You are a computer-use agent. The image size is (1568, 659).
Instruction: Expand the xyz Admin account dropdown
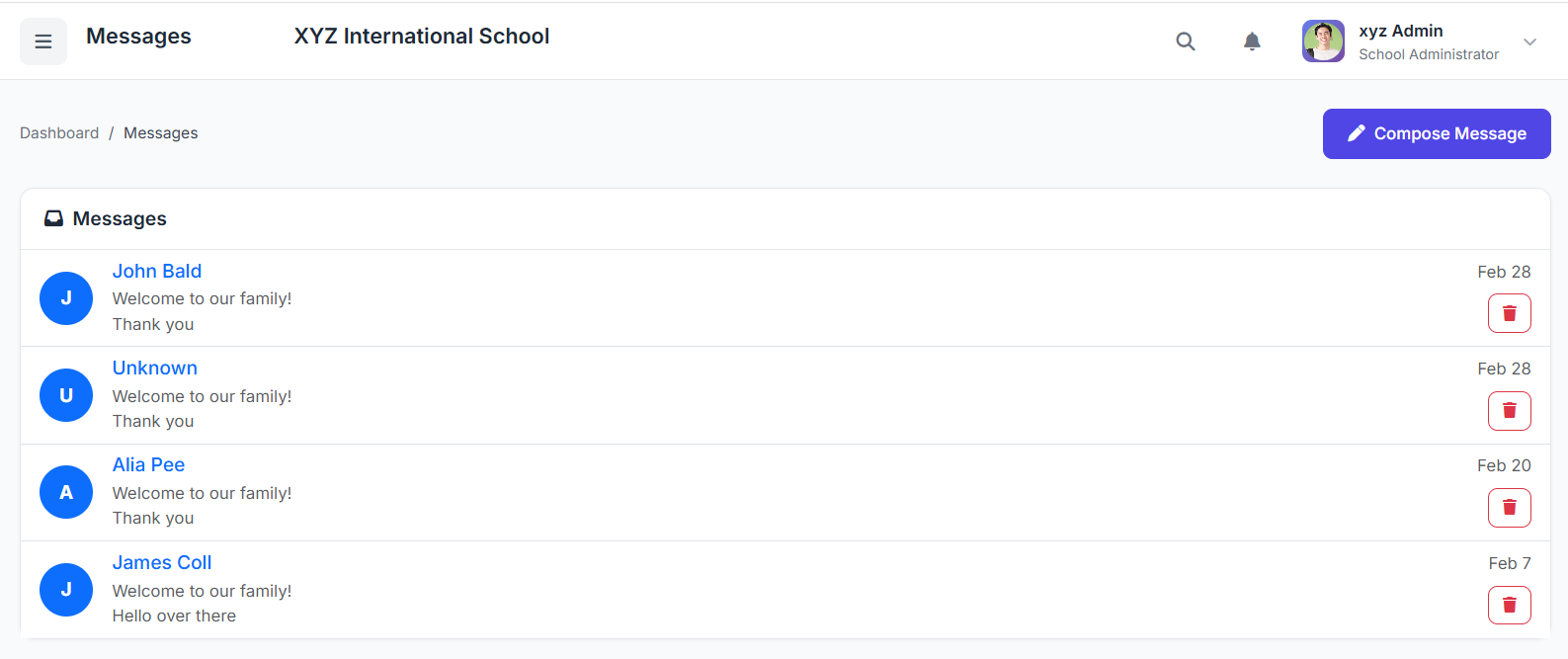tap(1529, 41)
